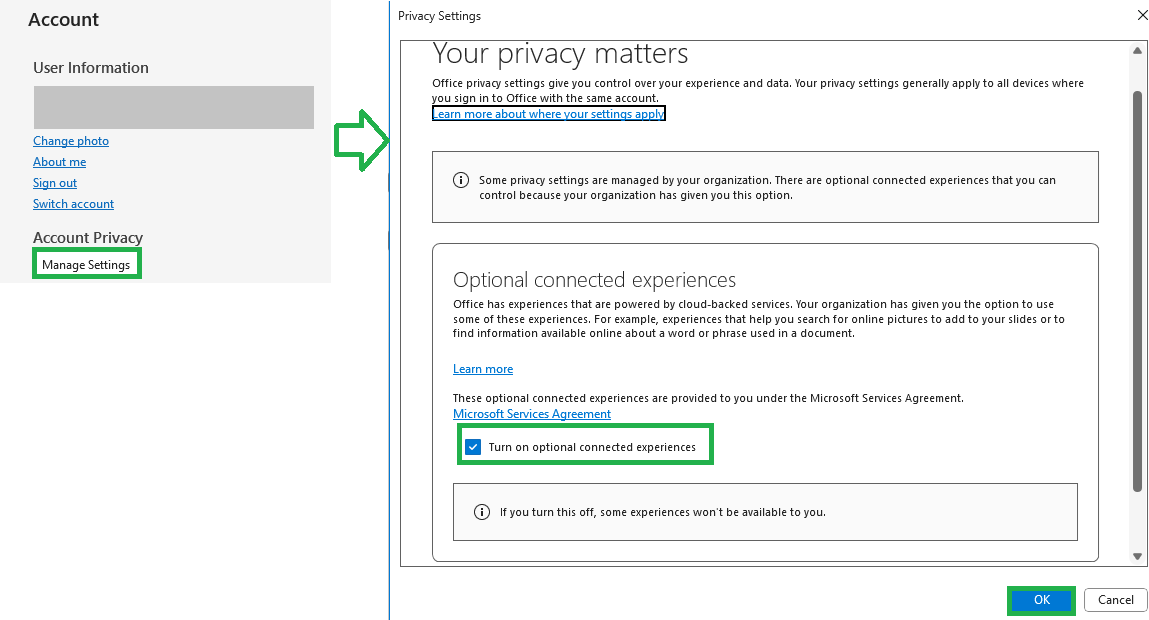1149x620 pixels.
Task: Open the Microsoft Services Agreement link
Action: 532,414
